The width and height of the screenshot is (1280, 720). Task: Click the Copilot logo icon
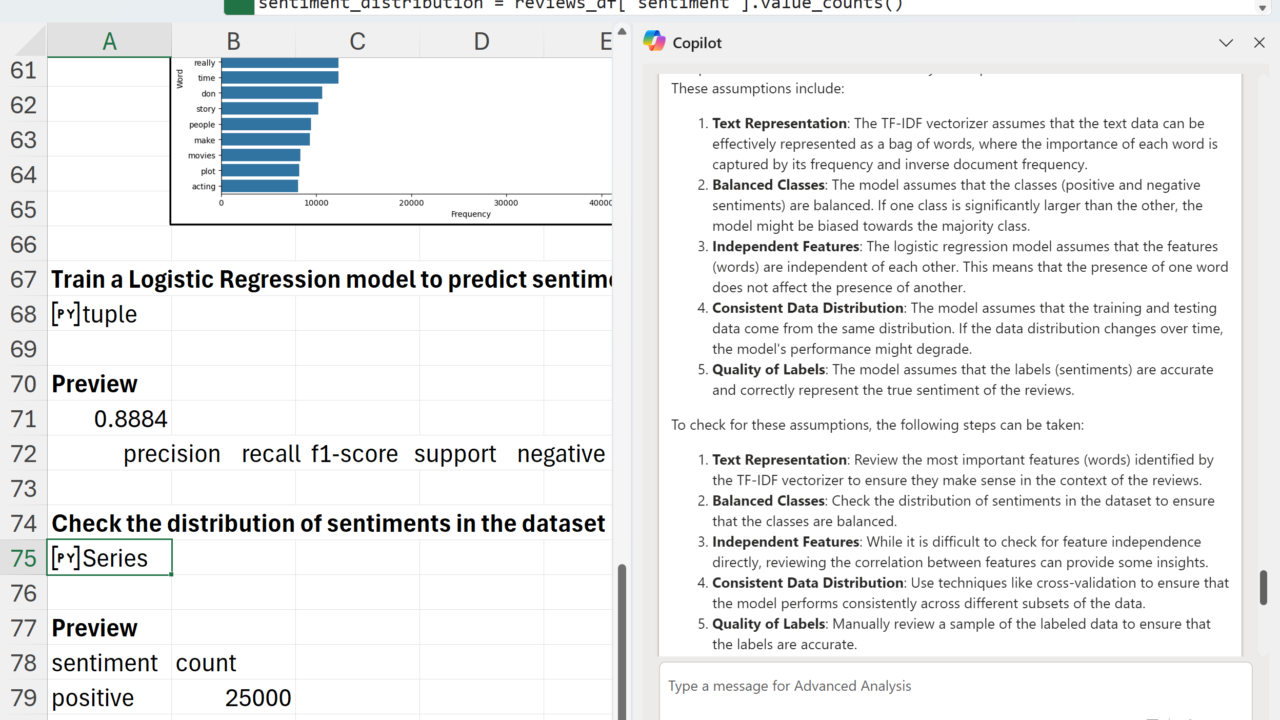(654, 42)
